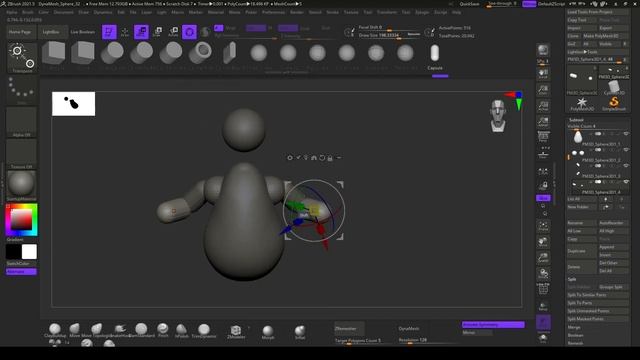The image size is (640, 360).
Task: Click the QuickSave button
Action: [x=469, y=4]
